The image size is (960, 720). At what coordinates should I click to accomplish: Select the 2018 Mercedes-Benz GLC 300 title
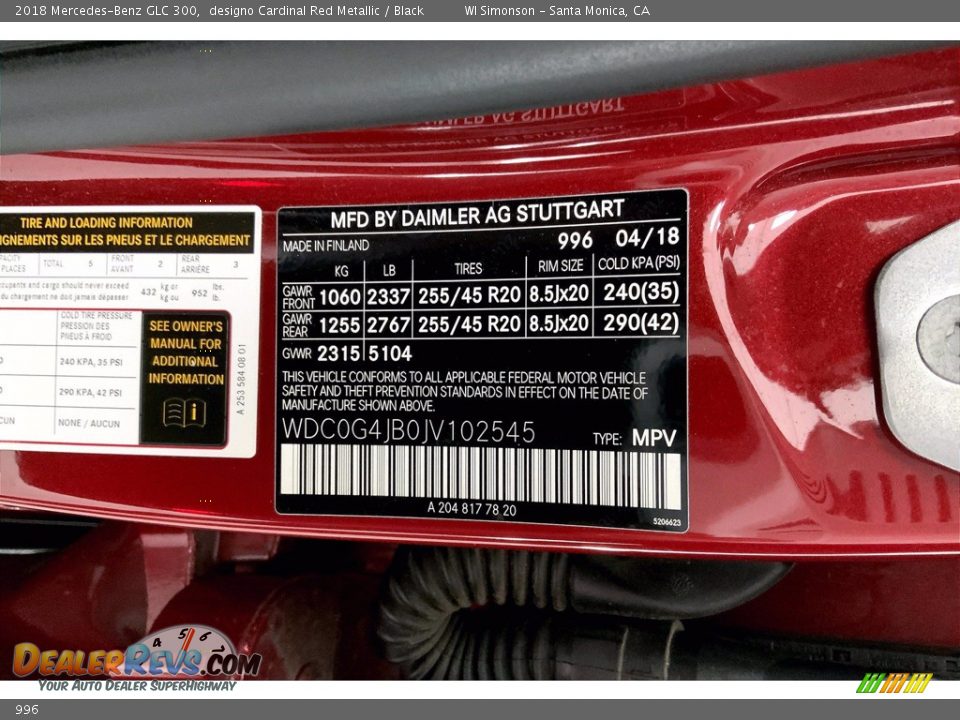pyautogui.click(x=110, y=11)
